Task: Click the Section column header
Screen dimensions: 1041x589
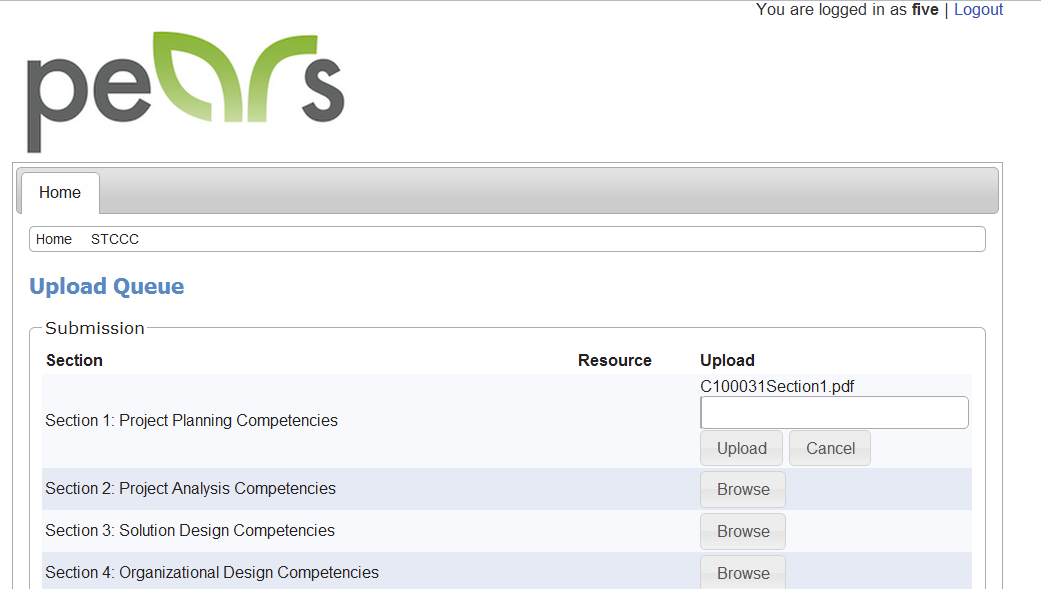Action: click(74, 361)
